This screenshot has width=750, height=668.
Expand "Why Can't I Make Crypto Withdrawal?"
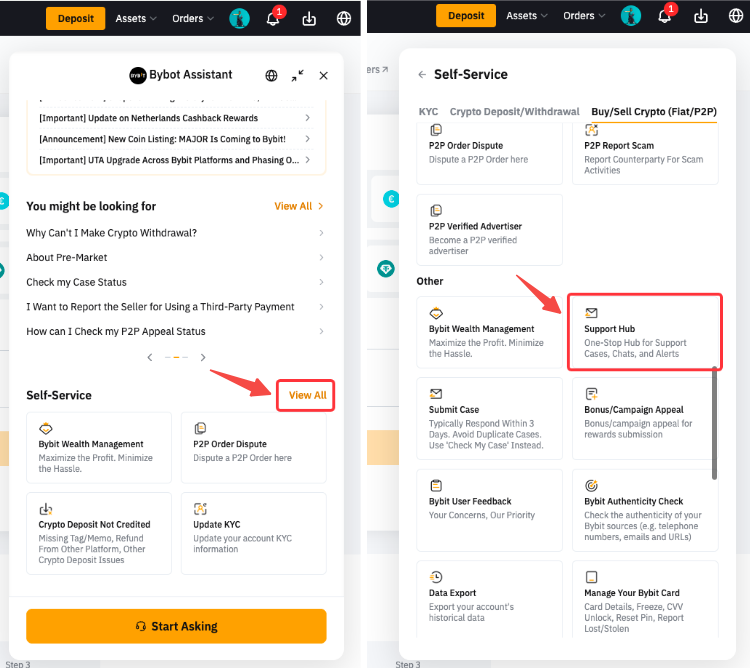(x=175, y=233)
